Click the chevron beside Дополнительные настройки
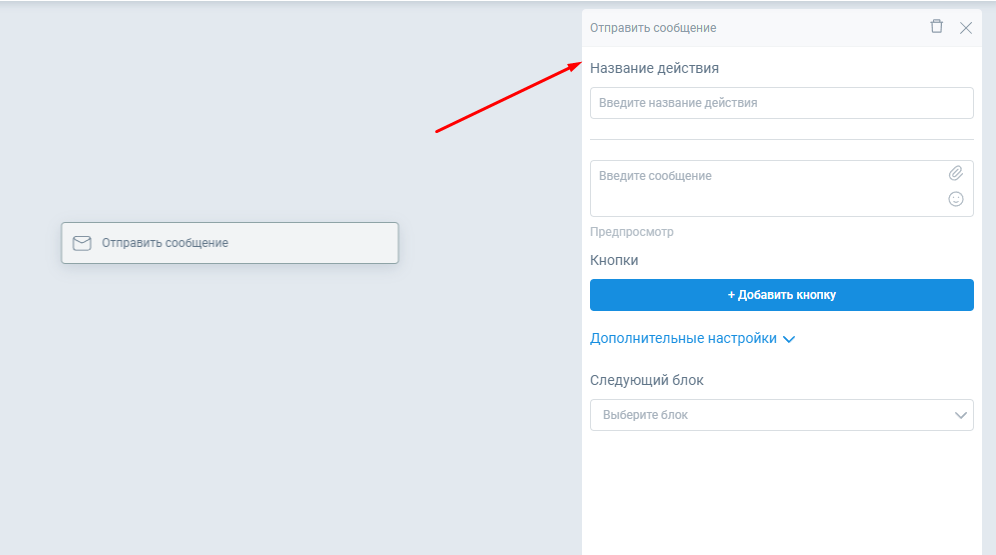 pyautogui.click(x=789, y=340)
